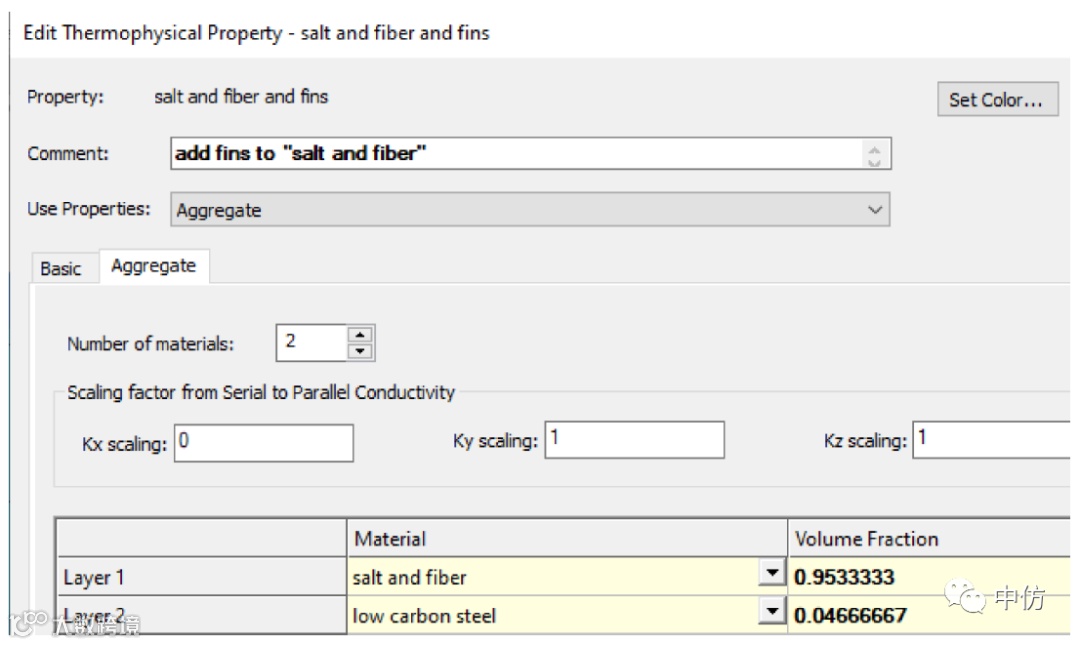Decrease the number of materials

coord(360,351)
